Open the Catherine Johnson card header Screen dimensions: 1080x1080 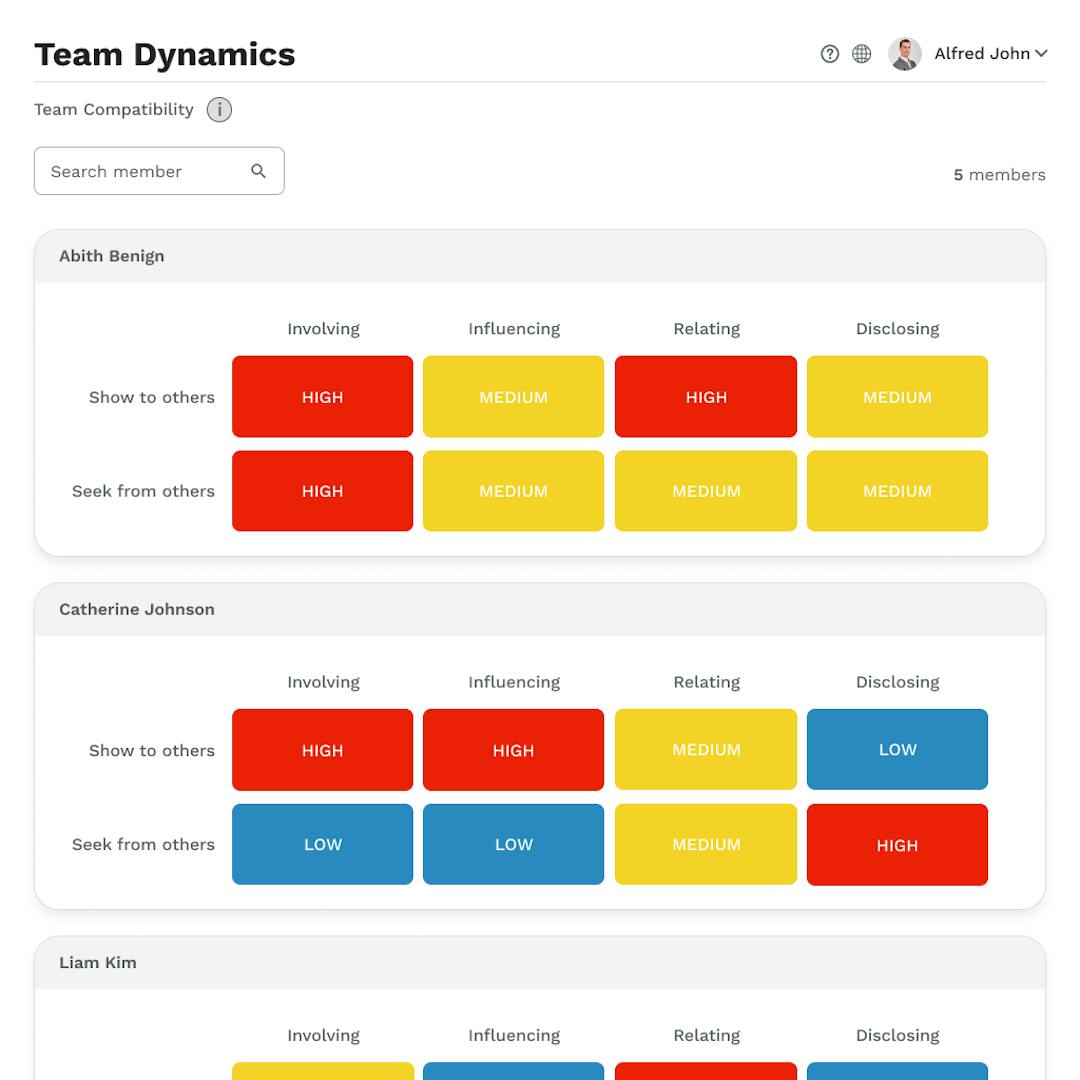point(539,609)
